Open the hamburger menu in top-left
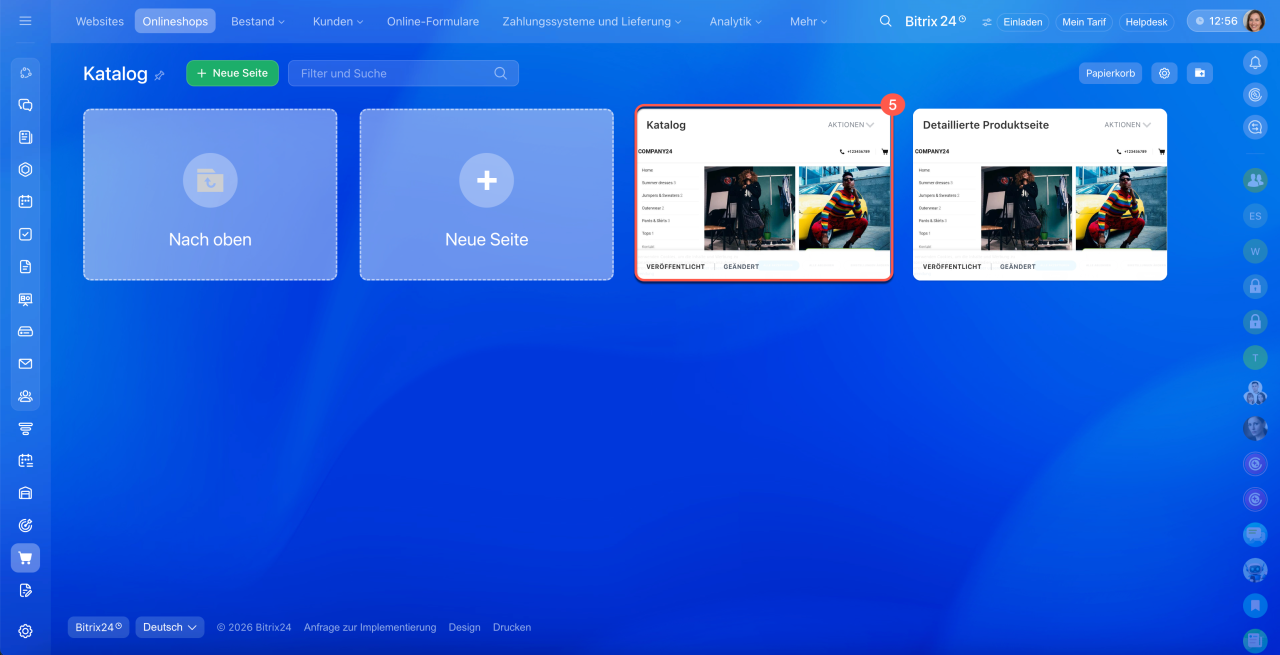The width and height of the screenshot is (1280, 655). click(x=25, y=21)
